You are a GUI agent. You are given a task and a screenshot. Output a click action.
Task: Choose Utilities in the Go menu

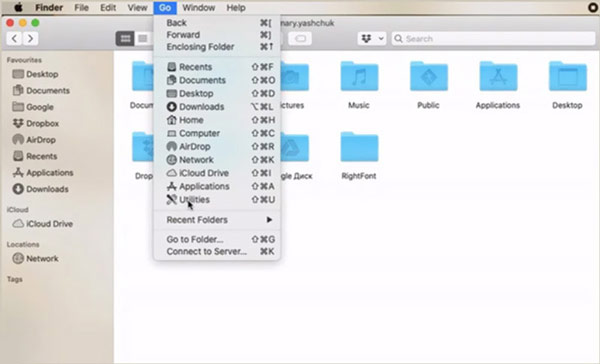[217, 200]
